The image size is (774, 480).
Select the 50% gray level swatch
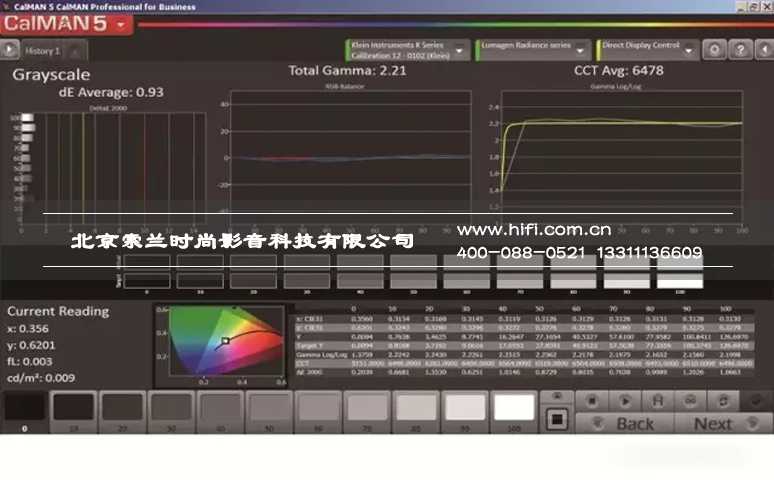click(269, 408)
